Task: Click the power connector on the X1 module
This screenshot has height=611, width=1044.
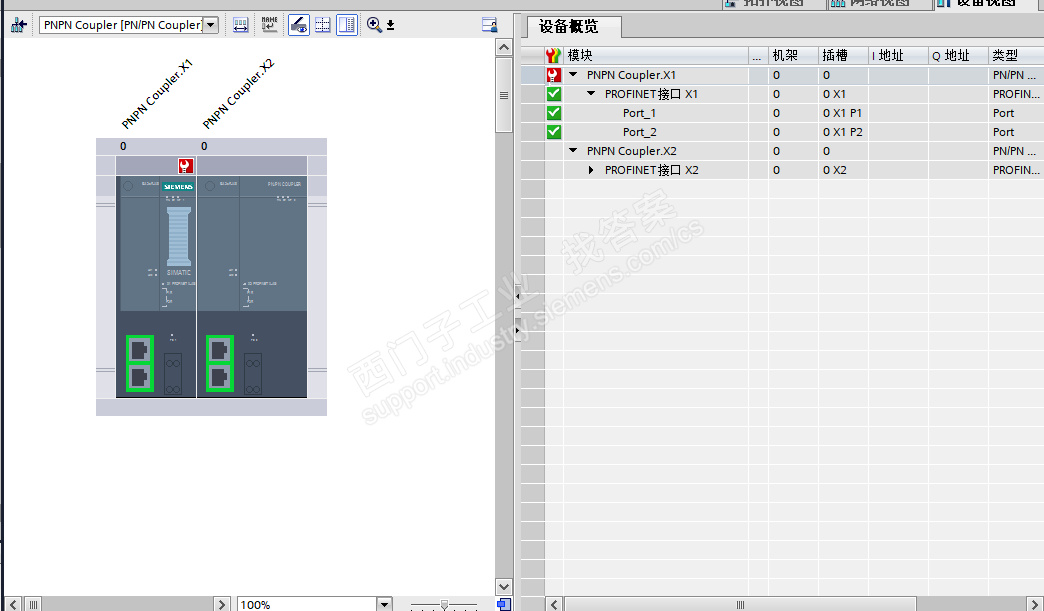Action: click(173, 373)
